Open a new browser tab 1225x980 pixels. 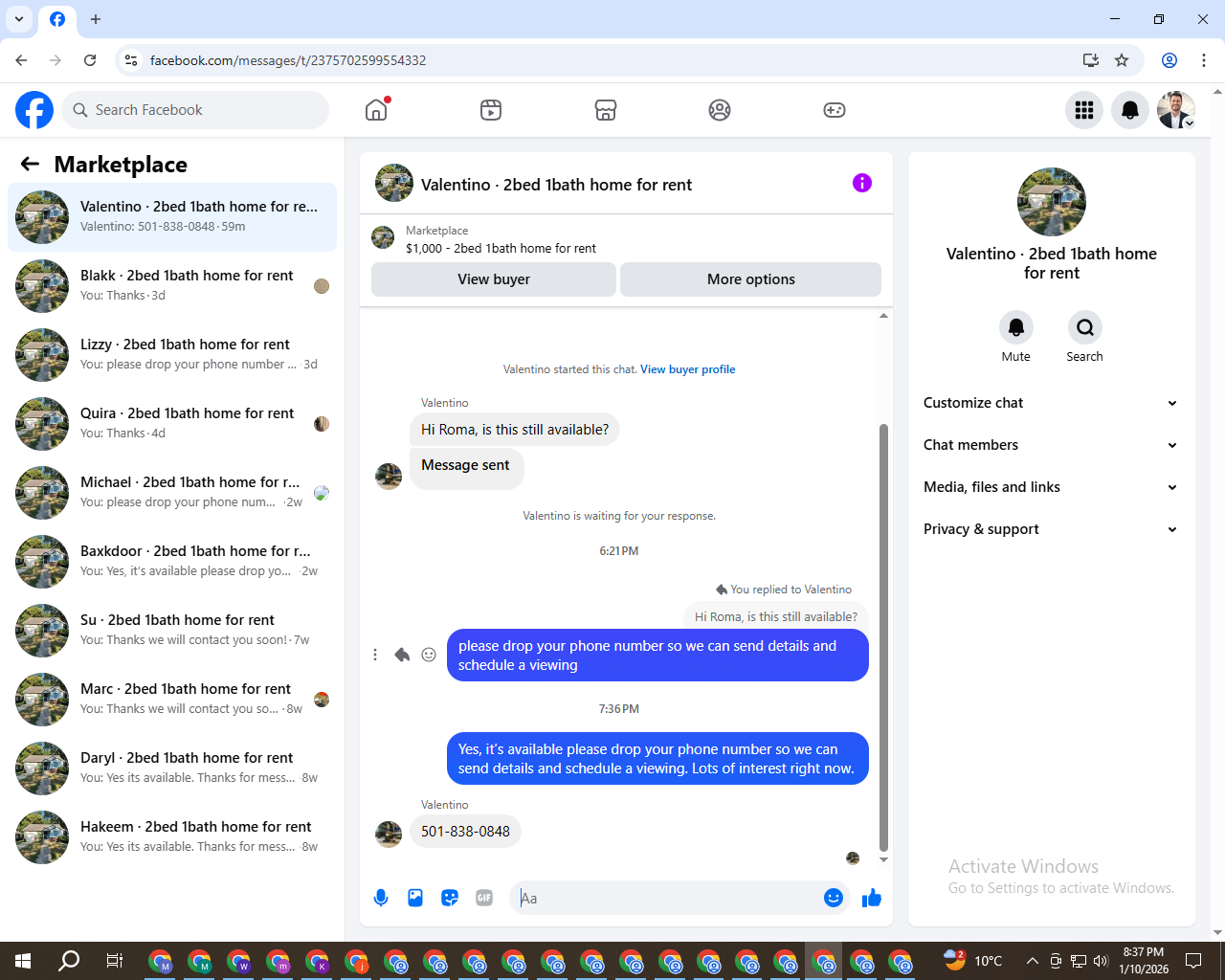96,19
